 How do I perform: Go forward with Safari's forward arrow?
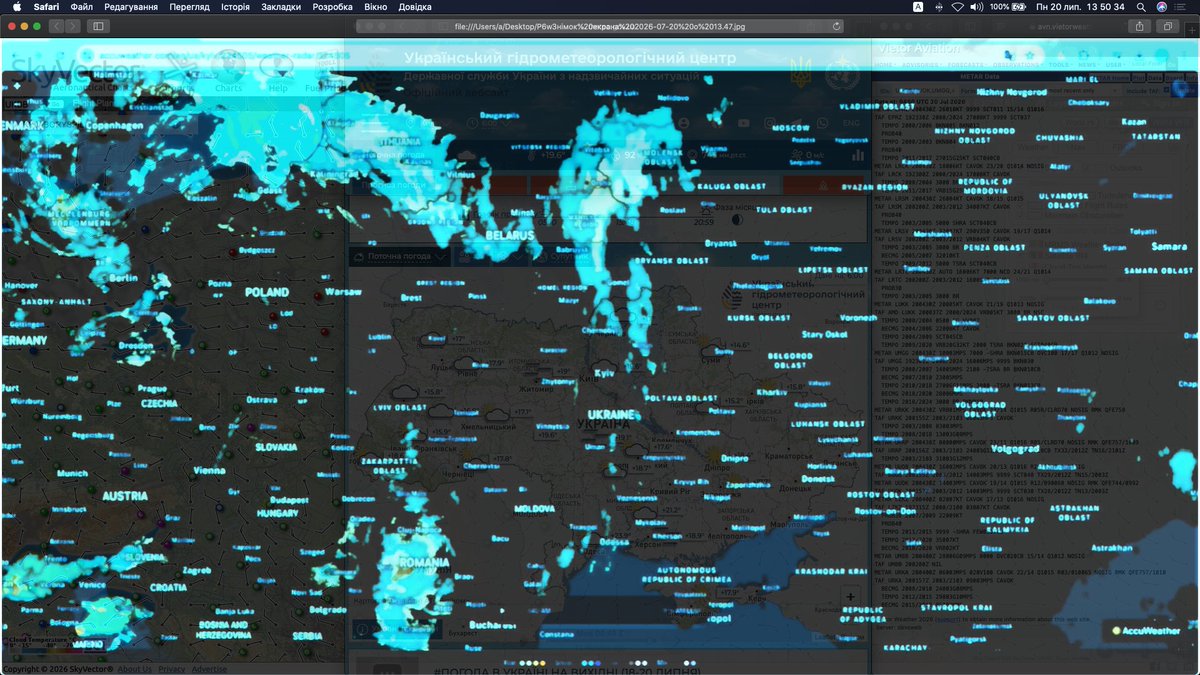pos(73,26)
